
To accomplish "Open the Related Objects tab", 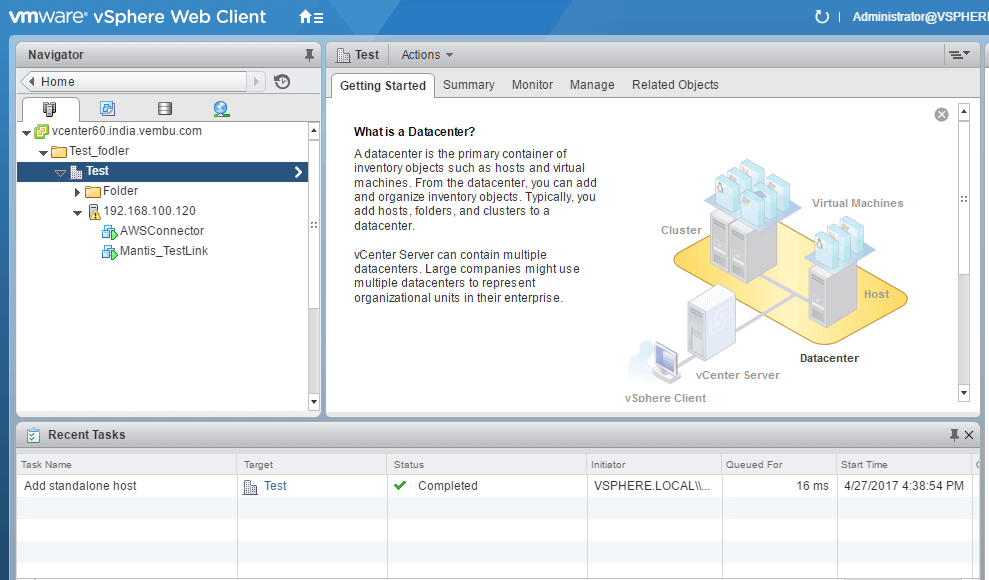I will tap(675, 84).
